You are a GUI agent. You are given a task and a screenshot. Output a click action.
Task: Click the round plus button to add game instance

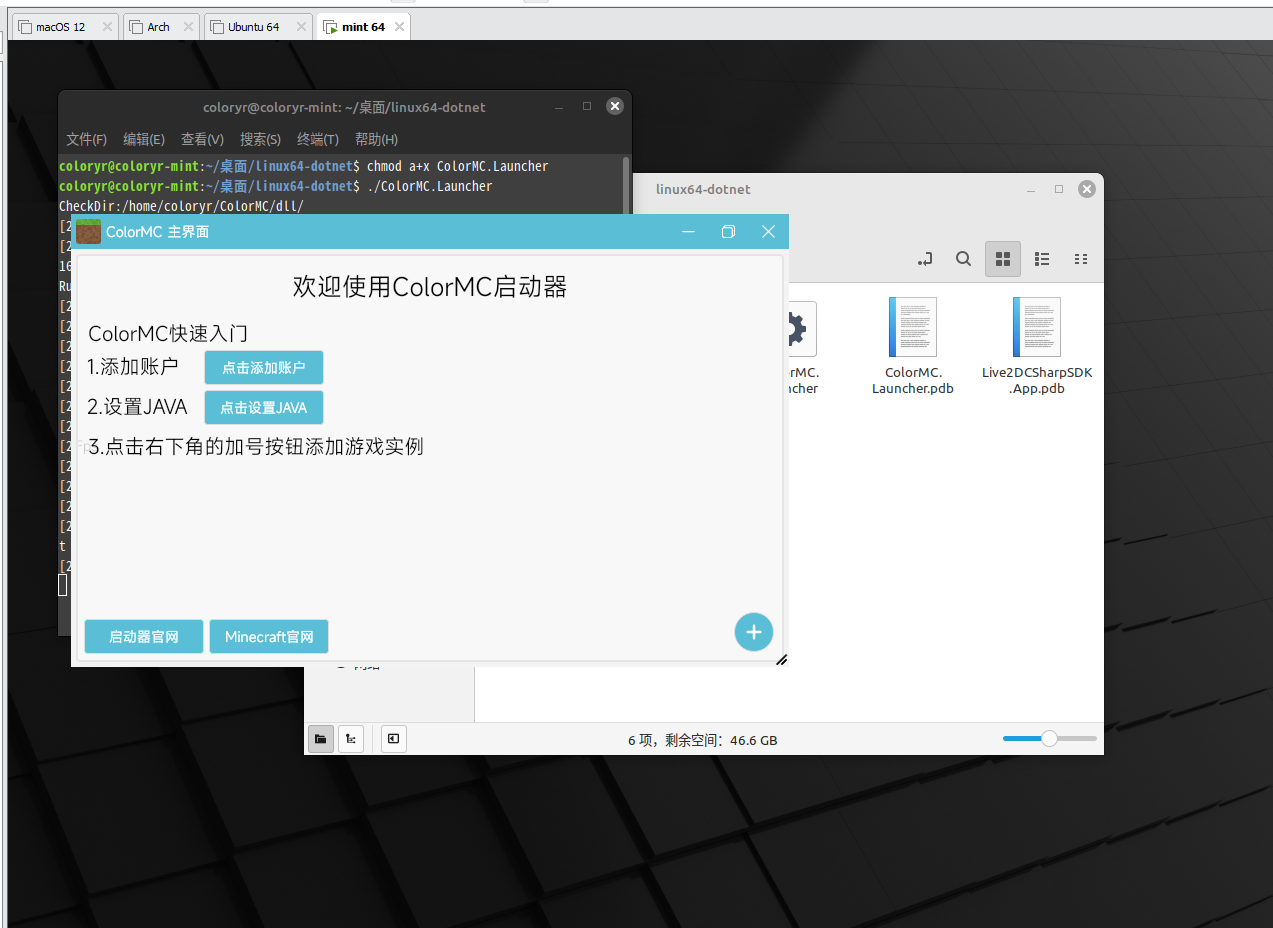click(x=754, y=632)
